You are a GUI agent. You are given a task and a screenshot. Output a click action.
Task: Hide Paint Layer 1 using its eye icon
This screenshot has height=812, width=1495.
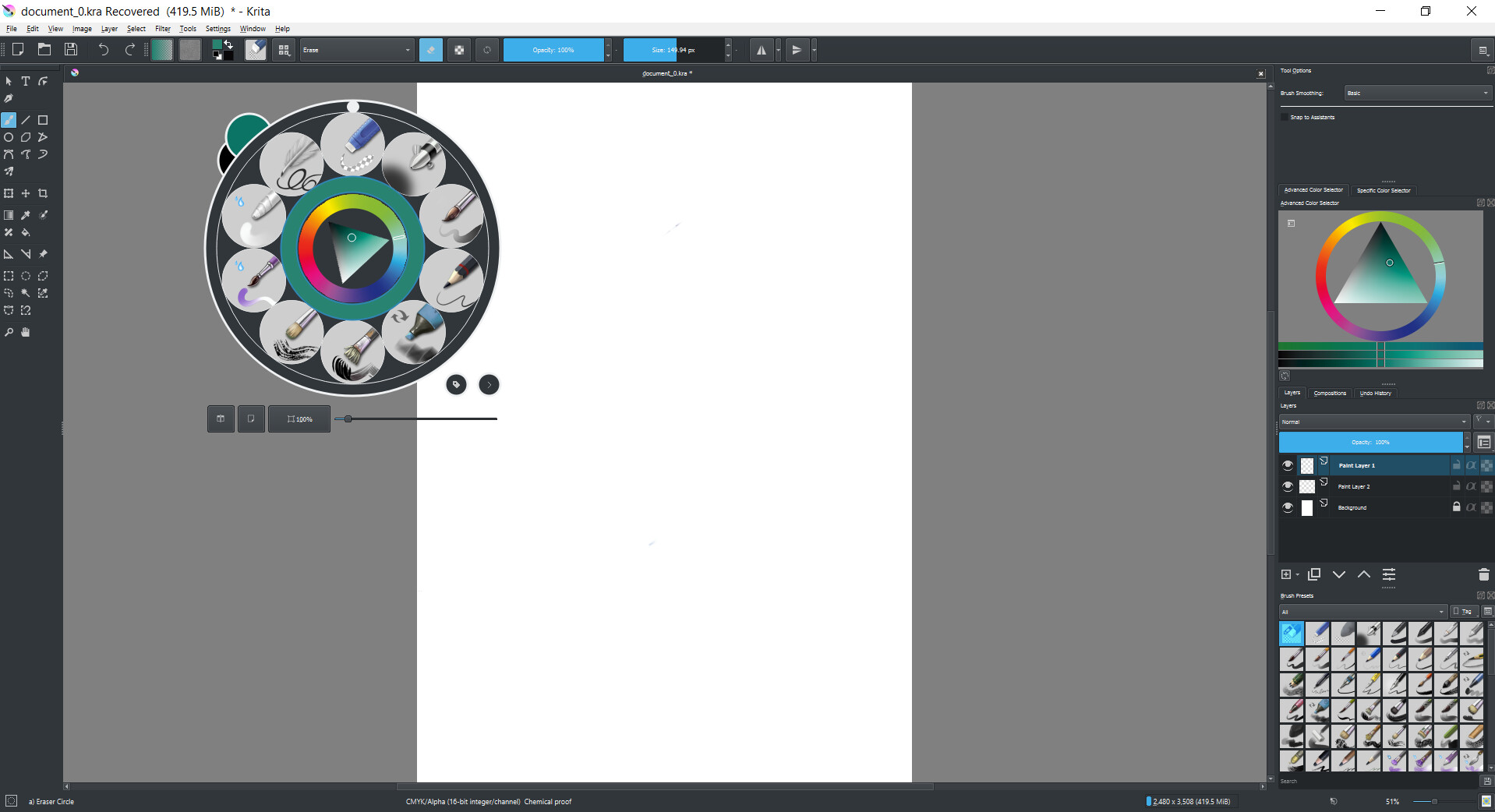[x=1288, y=465]
